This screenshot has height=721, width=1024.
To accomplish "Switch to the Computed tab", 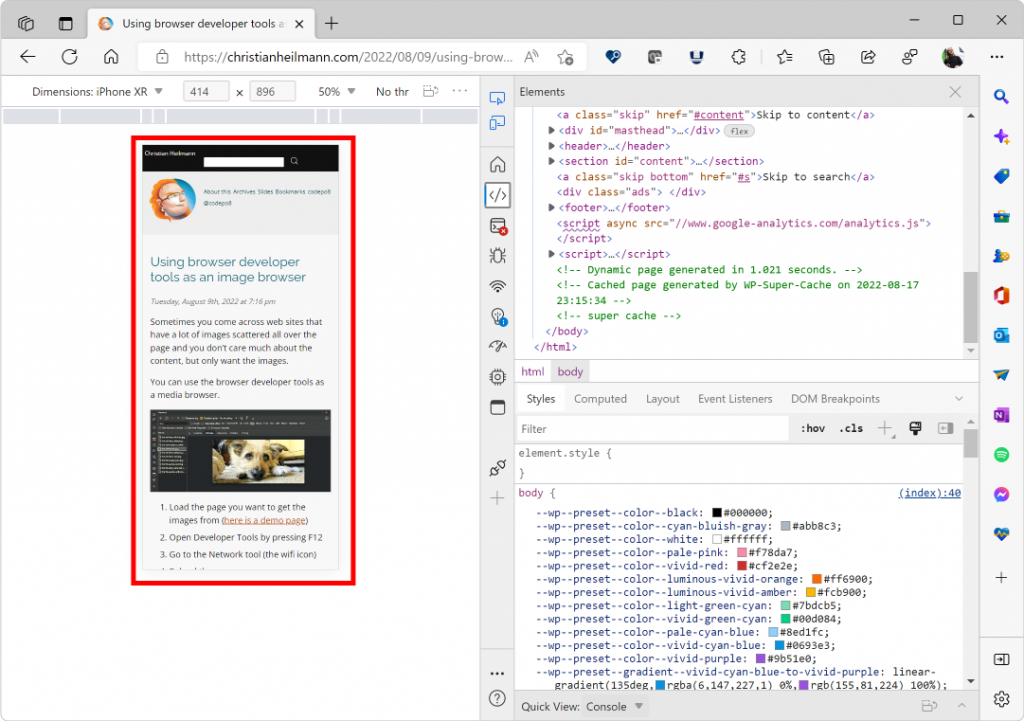I will coord(600,399).
